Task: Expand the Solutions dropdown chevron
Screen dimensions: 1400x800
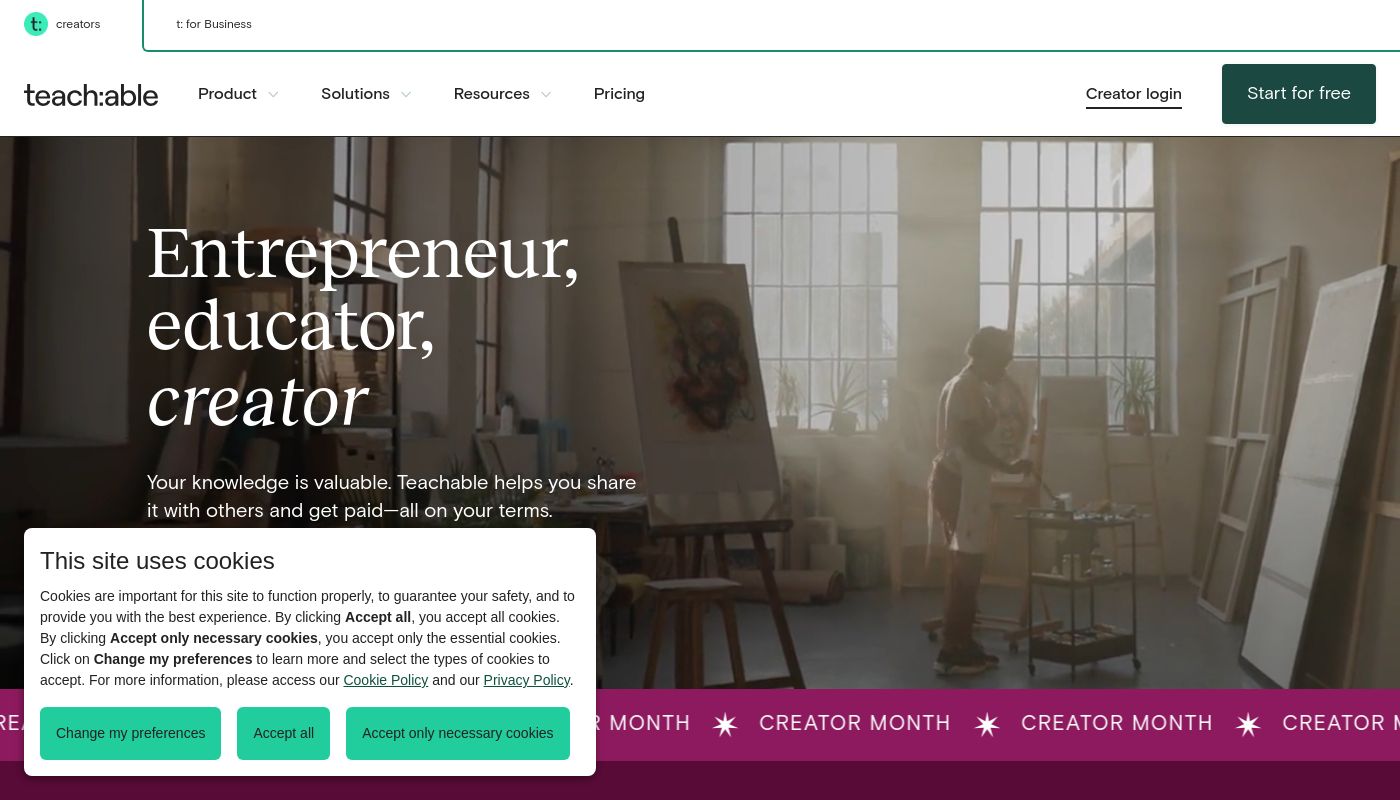Action: (406, 95)
